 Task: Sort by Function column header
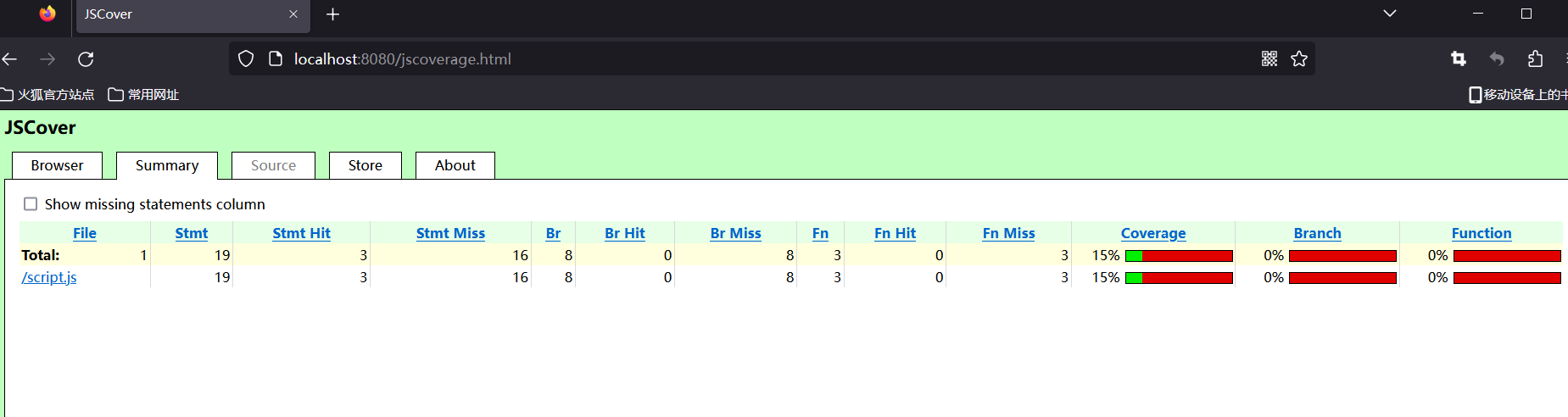[1482, 233]
